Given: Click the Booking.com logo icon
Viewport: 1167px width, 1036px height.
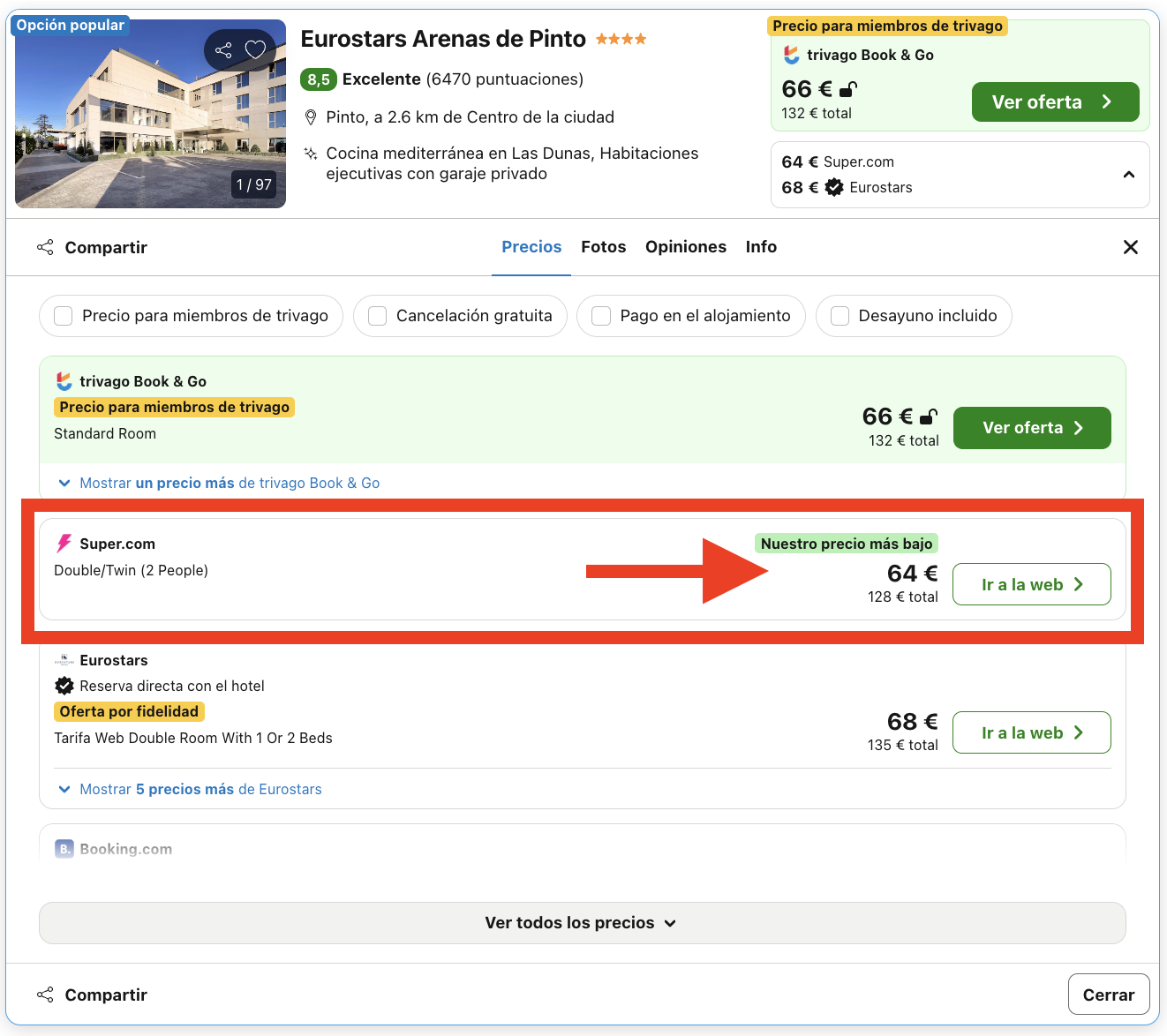Looking at the screenshot, I should pos(64,849).
